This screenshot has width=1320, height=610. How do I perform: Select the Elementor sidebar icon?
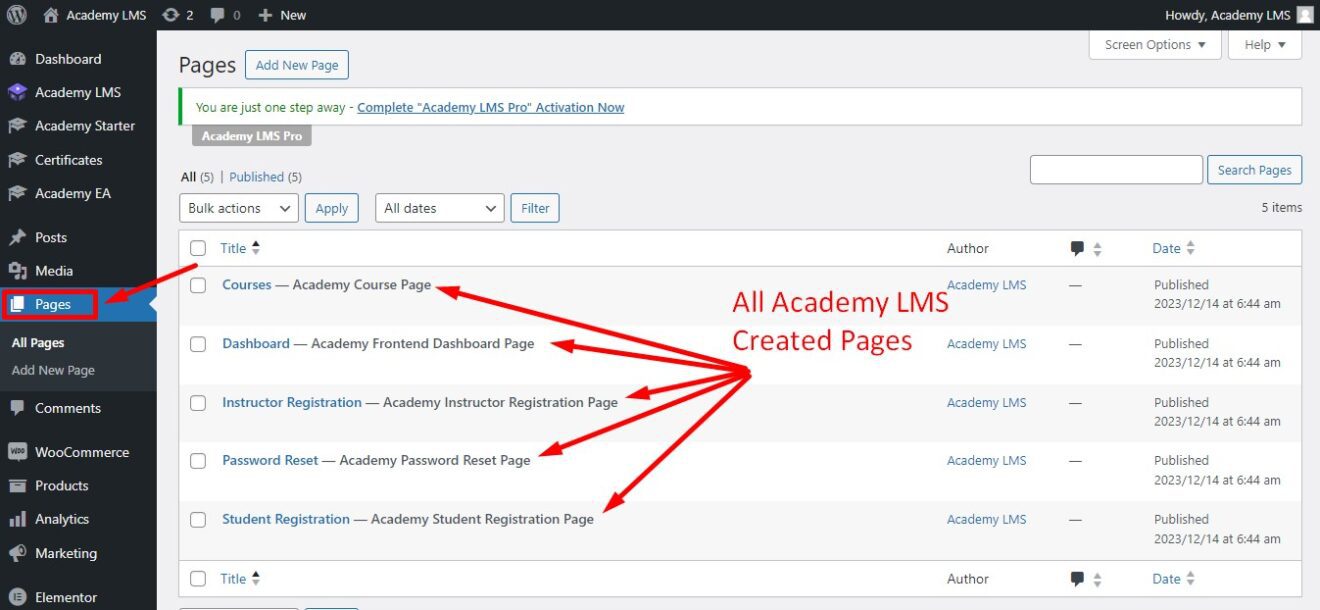click(x=16, y=596)
